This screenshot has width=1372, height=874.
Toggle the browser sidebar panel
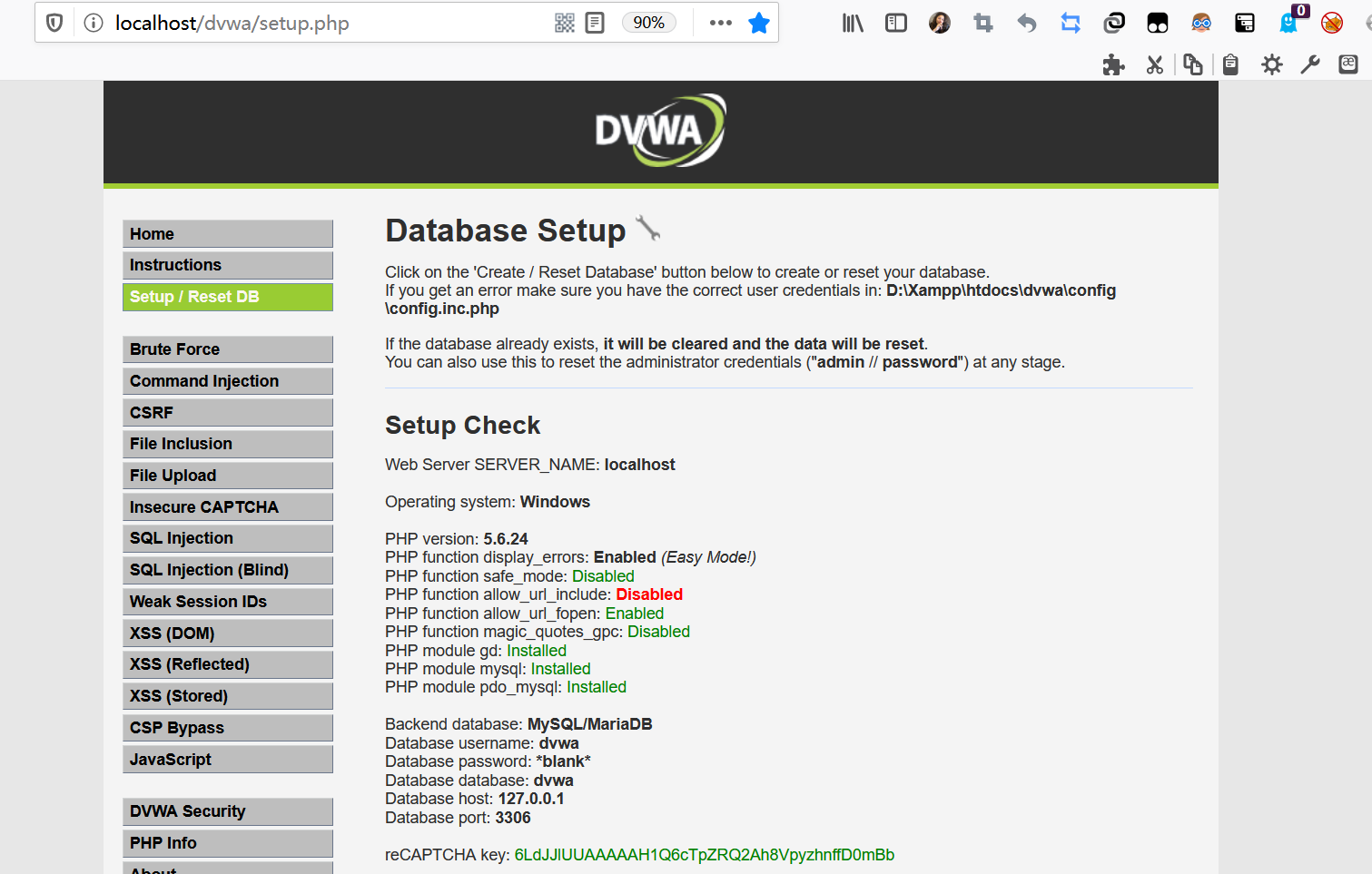click(895, 23)
